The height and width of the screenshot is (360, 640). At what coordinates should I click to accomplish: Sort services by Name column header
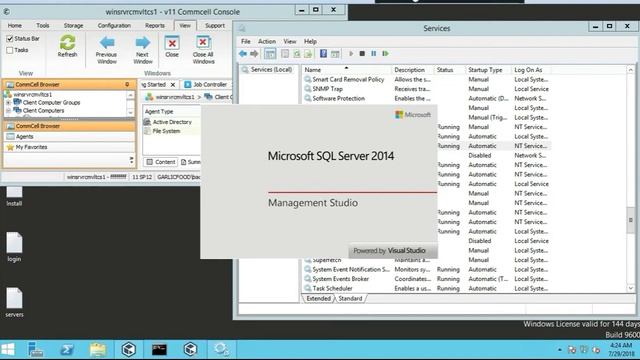346,70
